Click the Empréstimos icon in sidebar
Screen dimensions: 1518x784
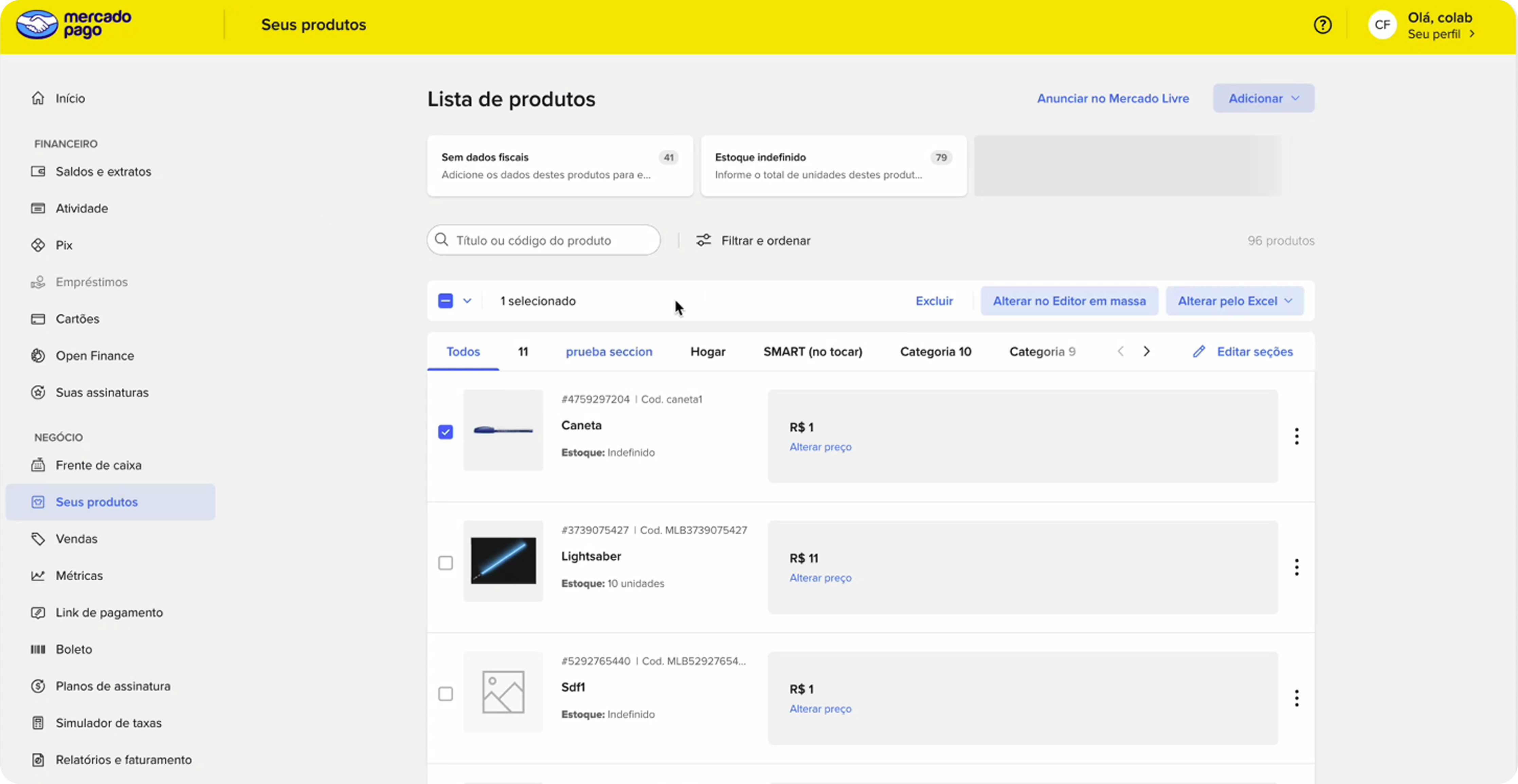[x=38, y=282]
